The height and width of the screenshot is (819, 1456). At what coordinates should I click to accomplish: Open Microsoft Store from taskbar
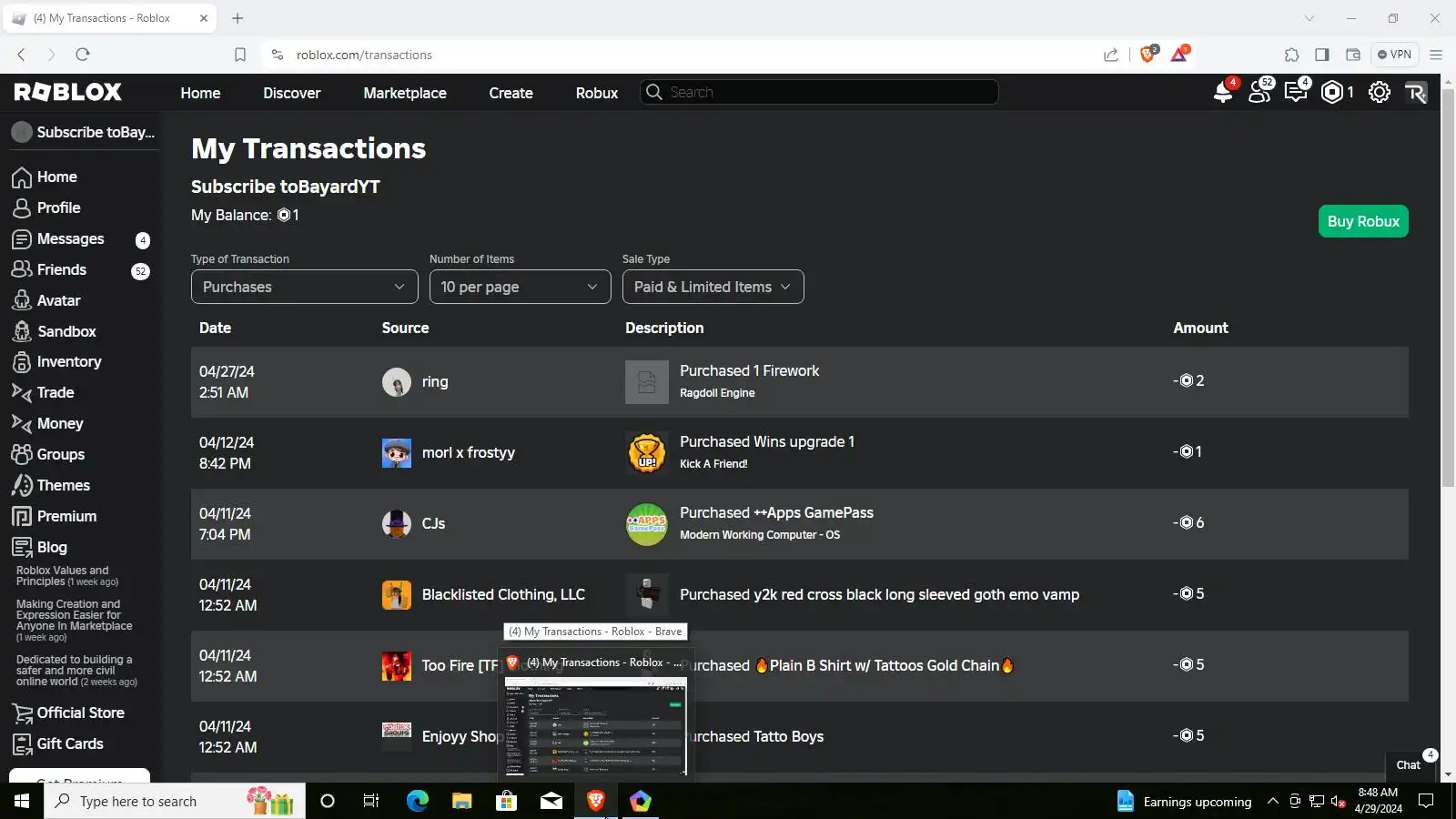pyautogui.click(x=507, y=801)
